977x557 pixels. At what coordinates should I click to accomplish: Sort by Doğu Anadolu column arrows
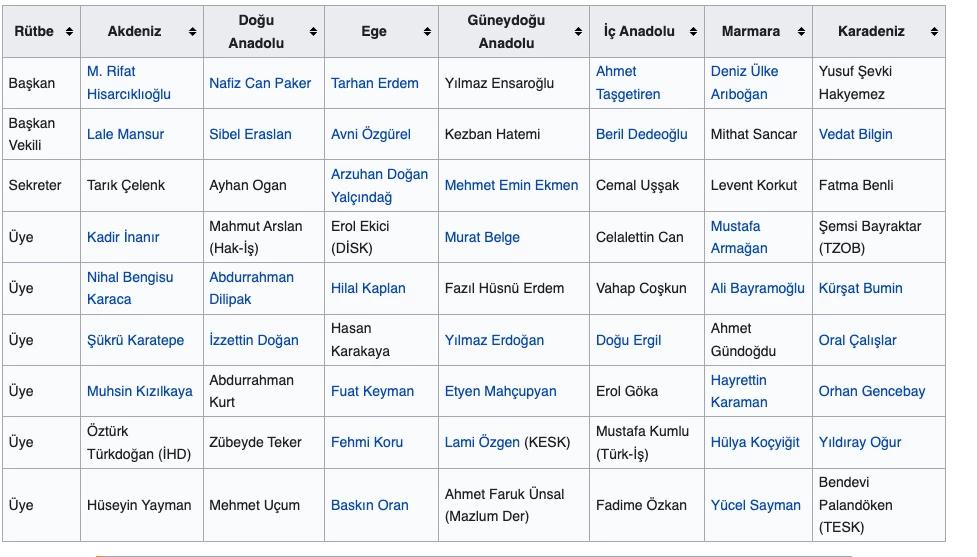pyautogui.click(x=314, y=32)
